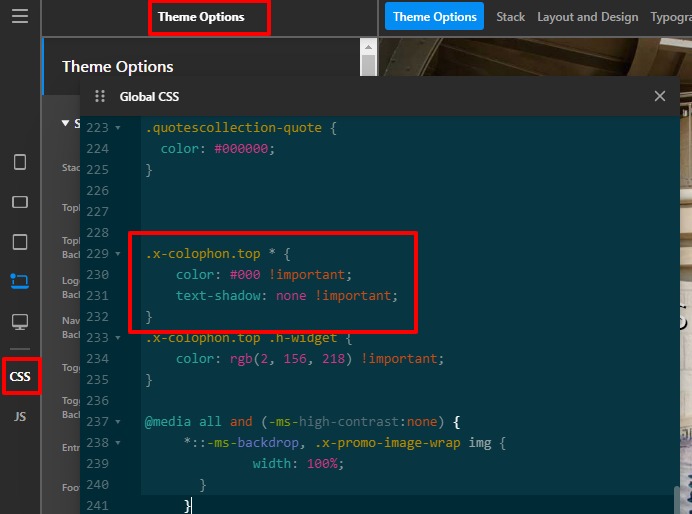Click the @media all rule on line 237
Viewport: 692px width, 514px height.
[294, 422]
